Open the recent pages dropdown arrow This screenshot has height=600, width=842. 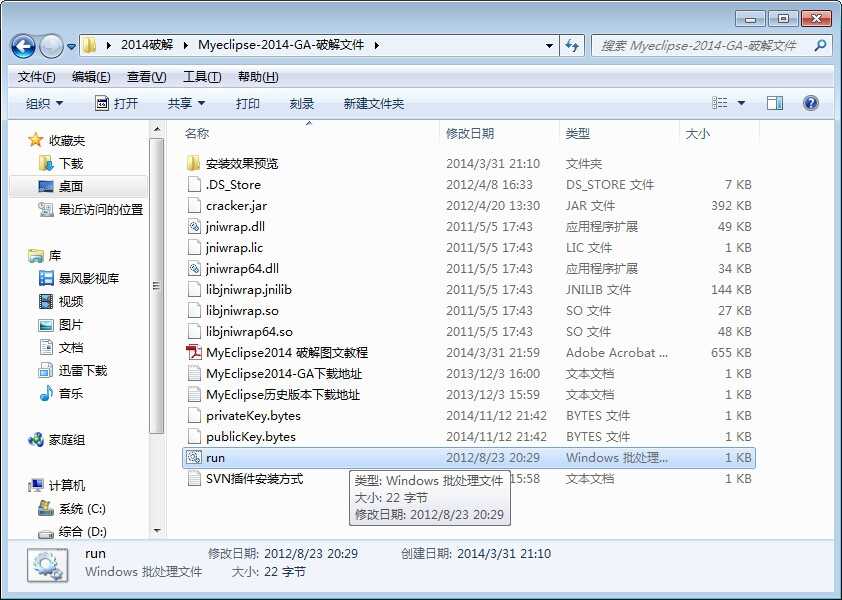(71, 47)
